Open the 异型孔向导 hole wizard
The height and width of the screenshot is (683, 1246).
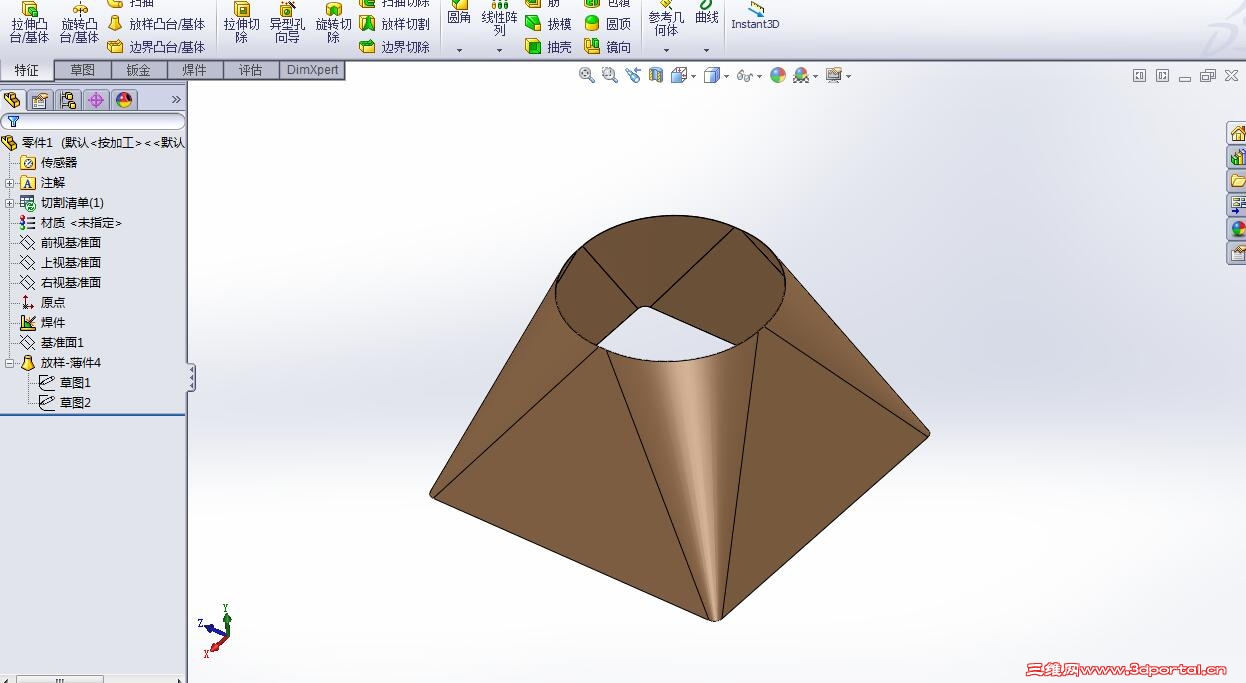click(287, 23)
